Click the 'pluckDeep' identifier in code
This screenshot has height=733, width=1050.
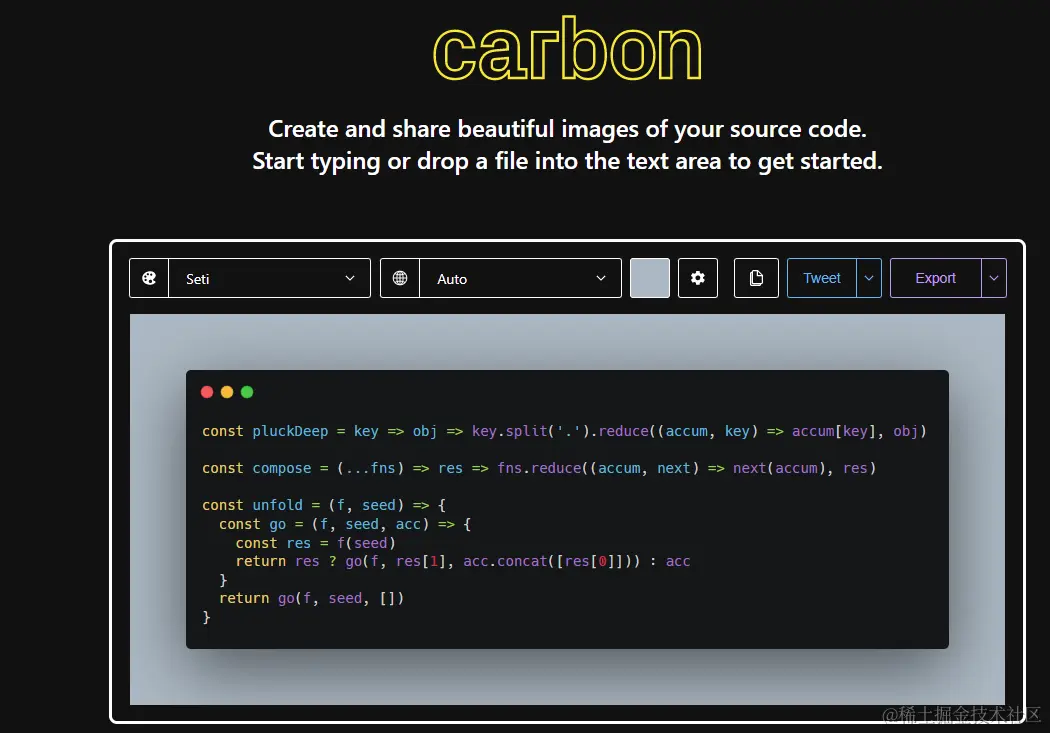(290, 431)
